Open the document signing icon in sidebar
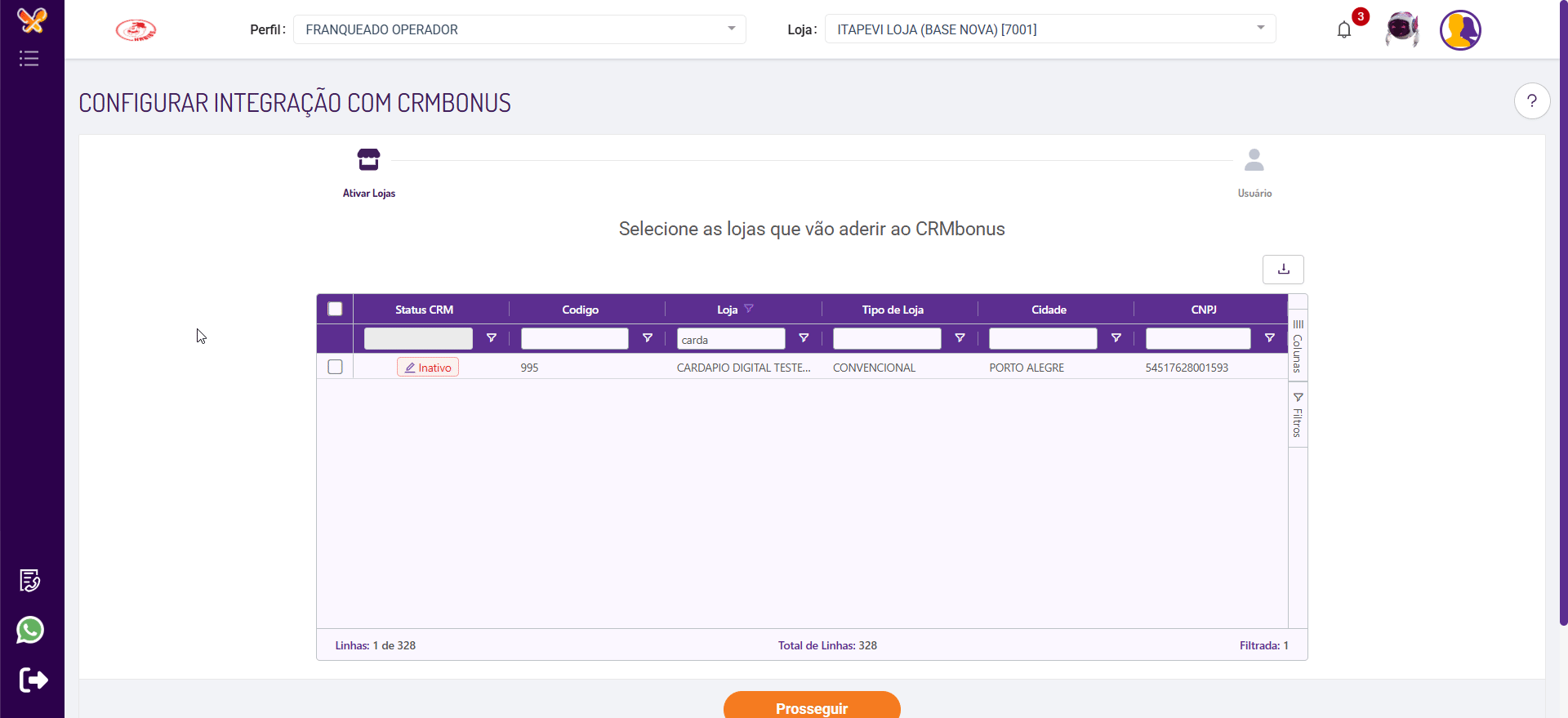Viewport: 1568px width, 718px height. (x=30, y=581)
